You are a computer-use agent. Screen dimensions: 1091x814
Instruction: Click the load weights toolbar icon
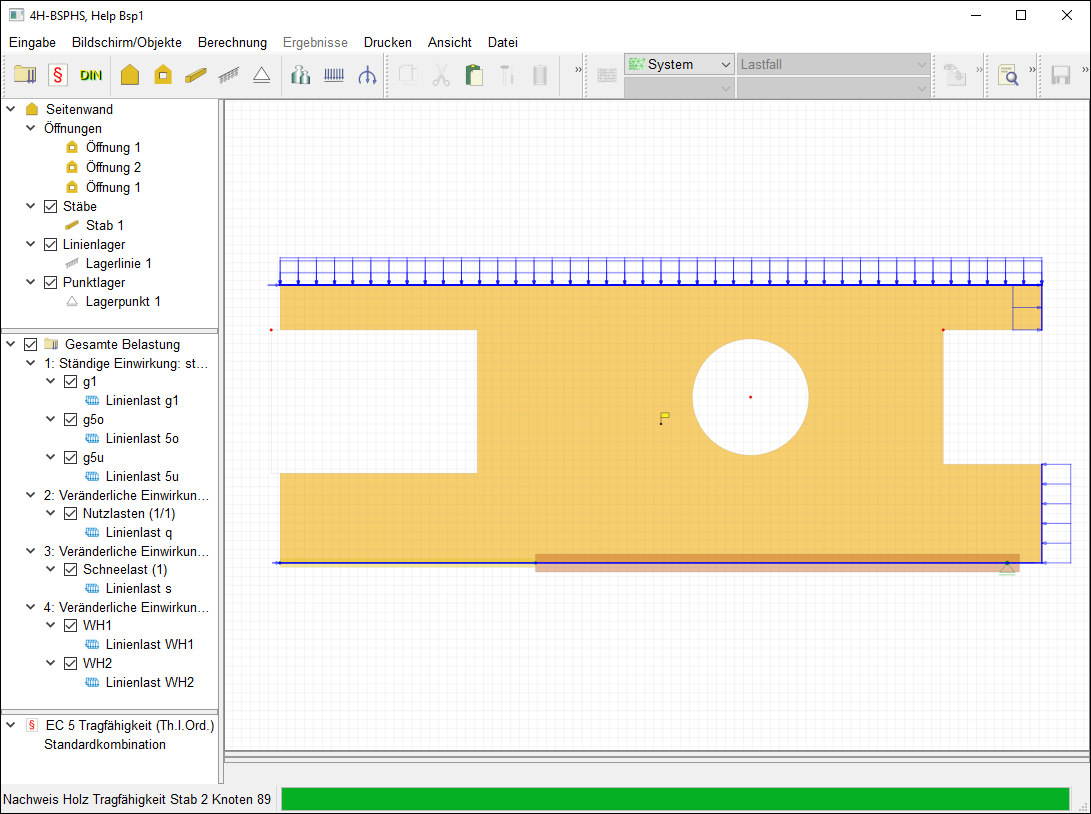(301, 75)
